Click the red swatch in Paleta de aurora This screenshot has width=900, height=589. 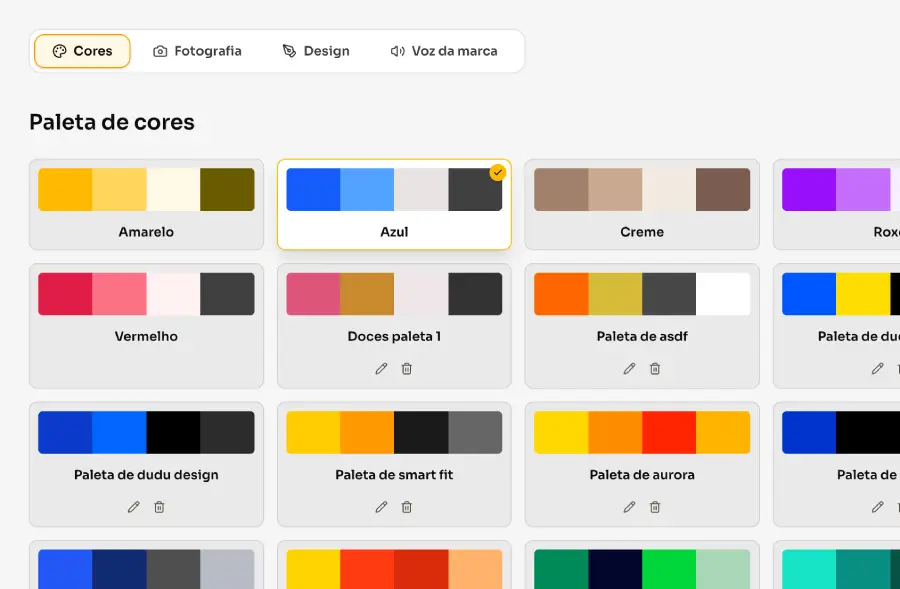click(x=669, y=432)
